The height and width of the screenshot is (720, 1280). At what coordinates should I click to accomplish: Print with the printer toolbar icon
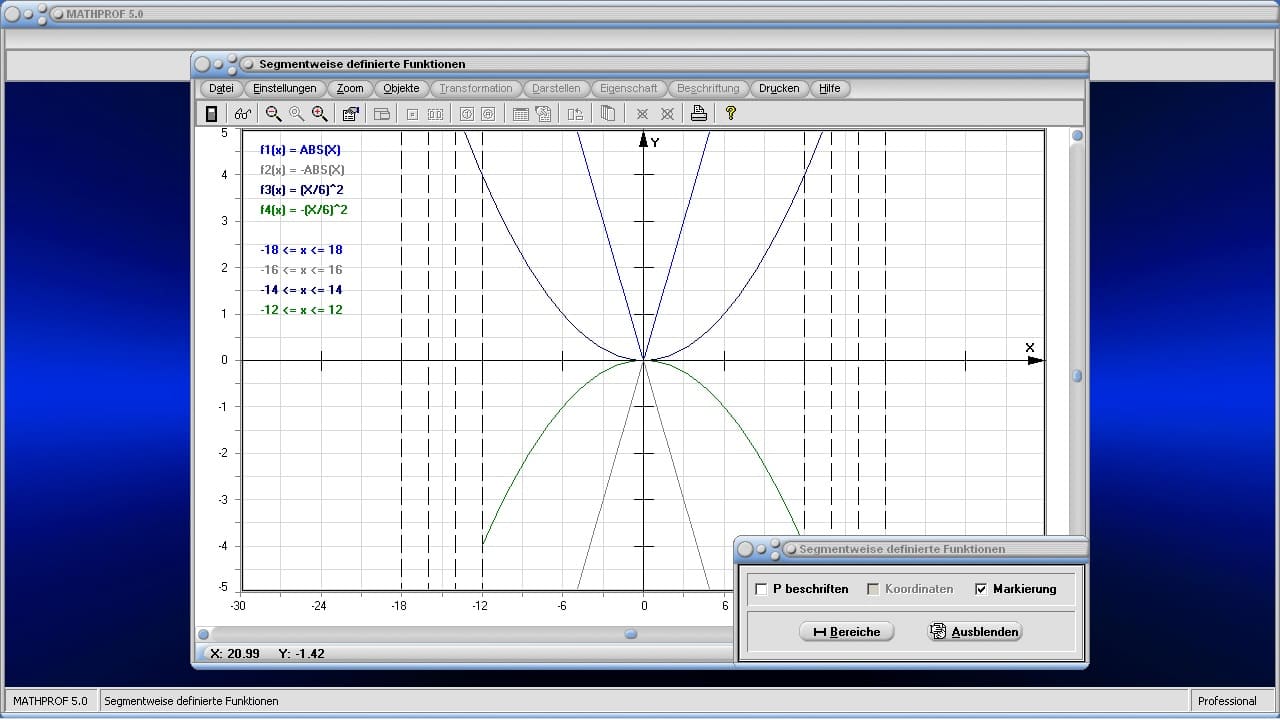pos(699,114)
